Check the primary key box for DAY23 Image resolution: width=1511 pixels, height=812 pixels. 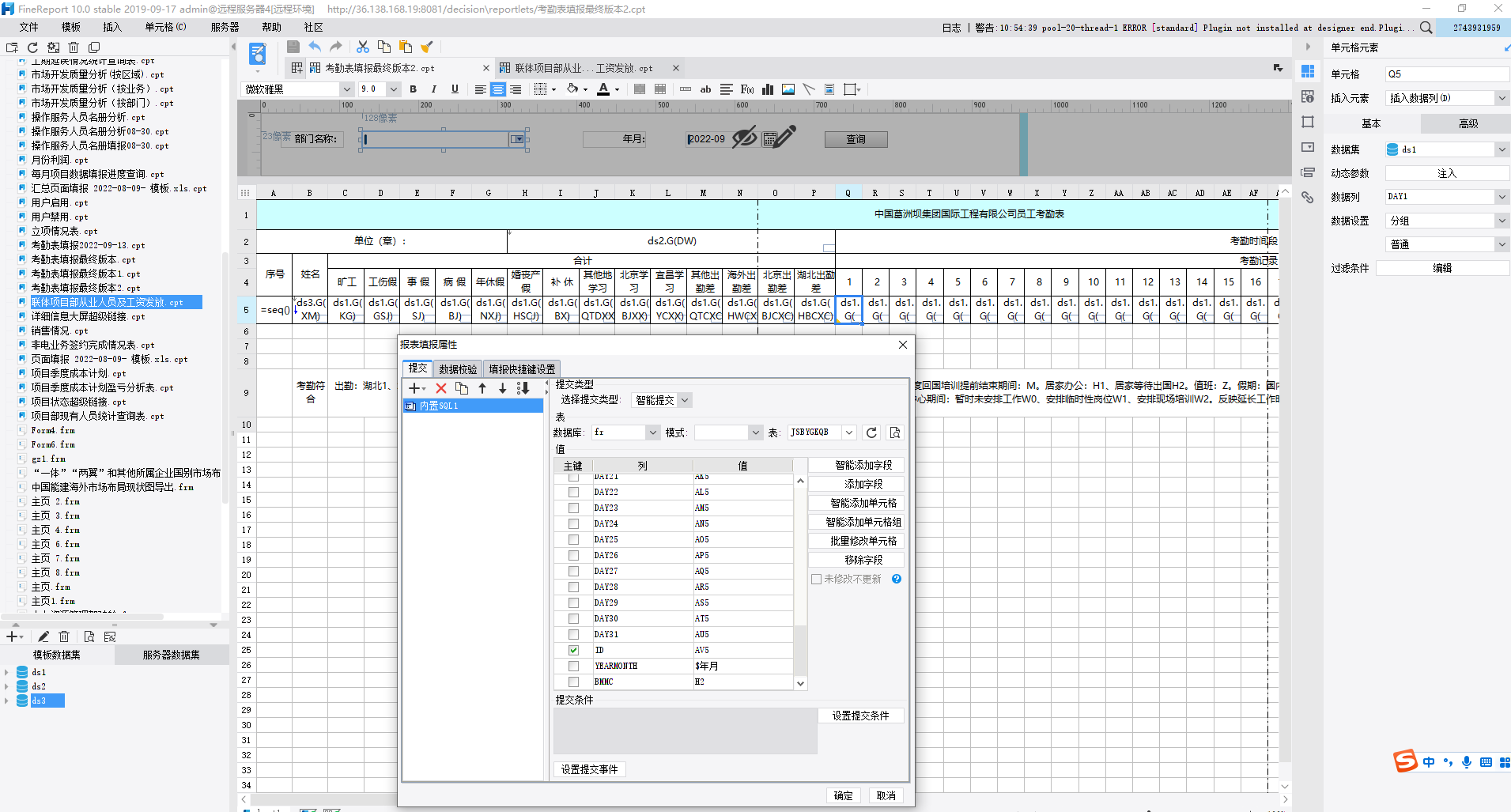573,508
